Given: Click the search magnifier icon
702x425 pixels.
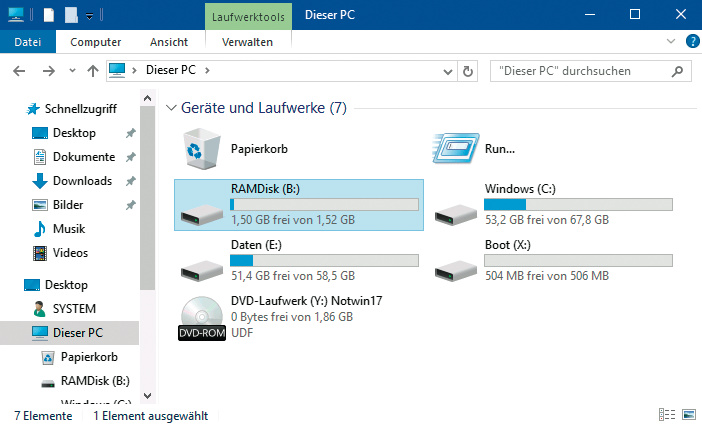Looking at the screenshot, I should [677, 71].
